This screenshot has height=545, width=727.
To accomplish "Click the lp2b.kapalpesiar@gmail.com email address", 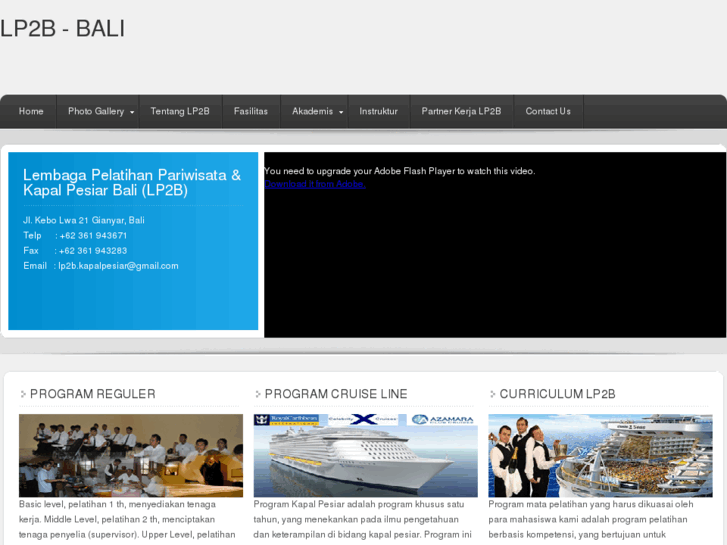I will click(x=118, y=266).
